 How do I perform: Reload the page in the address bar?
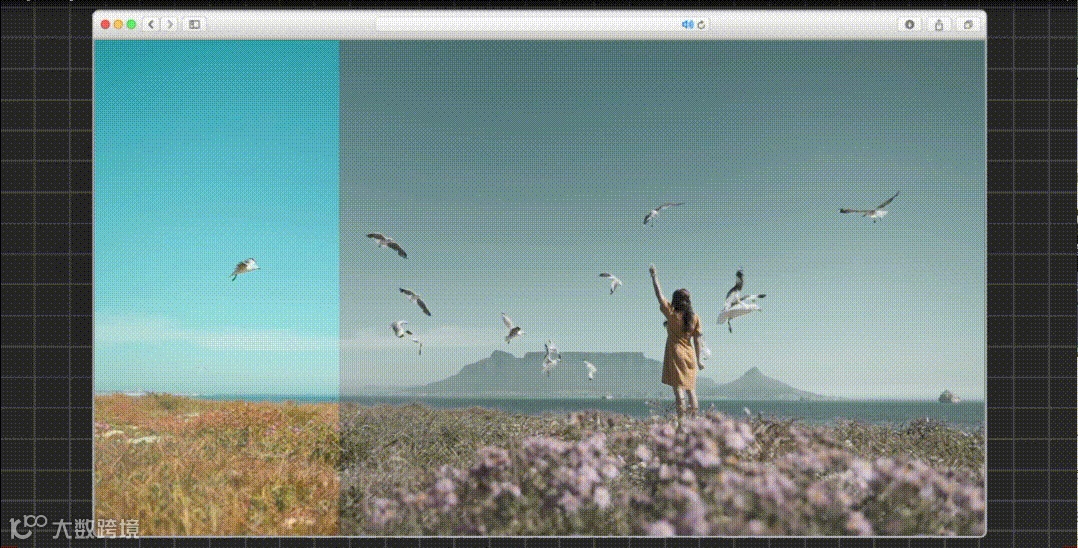coord(701,25)
